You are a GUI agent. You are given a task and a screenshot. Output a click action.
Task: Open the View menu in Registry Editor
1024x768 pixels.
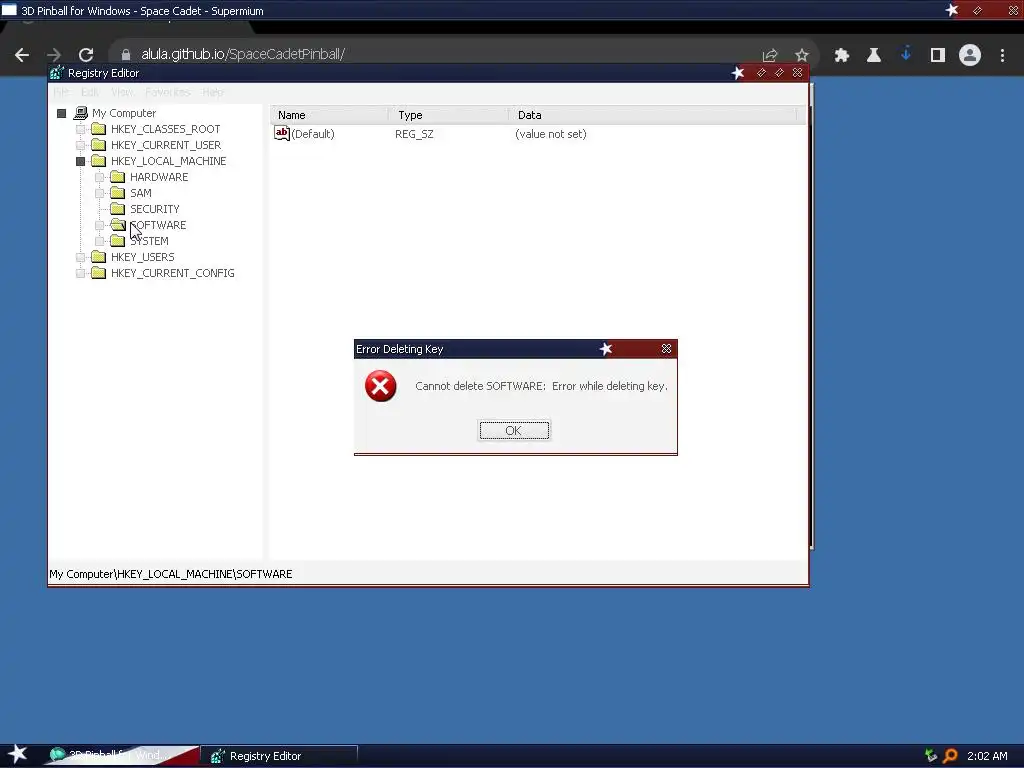point(121,92)
